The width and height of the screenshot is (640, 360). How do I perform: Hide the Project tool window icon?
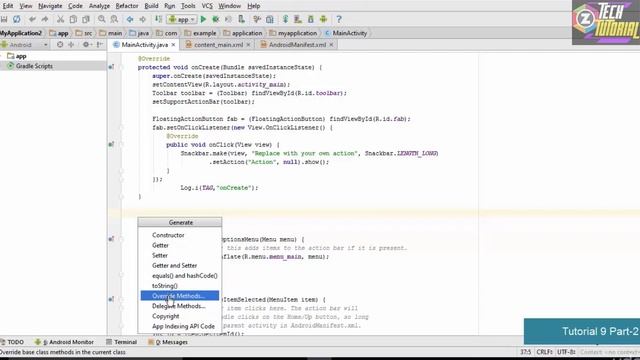pos(100,44)
